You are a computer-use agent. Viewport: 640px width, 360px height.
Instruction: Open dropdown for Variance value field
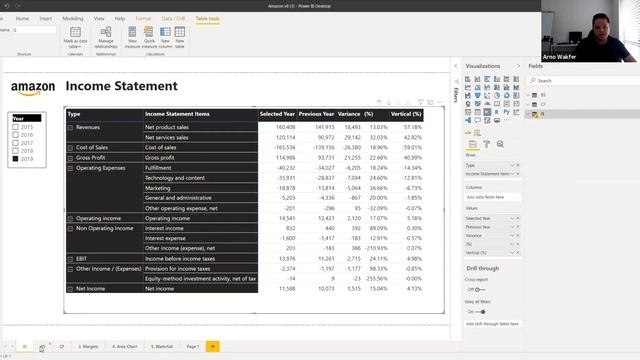click(x=512, y=236)
